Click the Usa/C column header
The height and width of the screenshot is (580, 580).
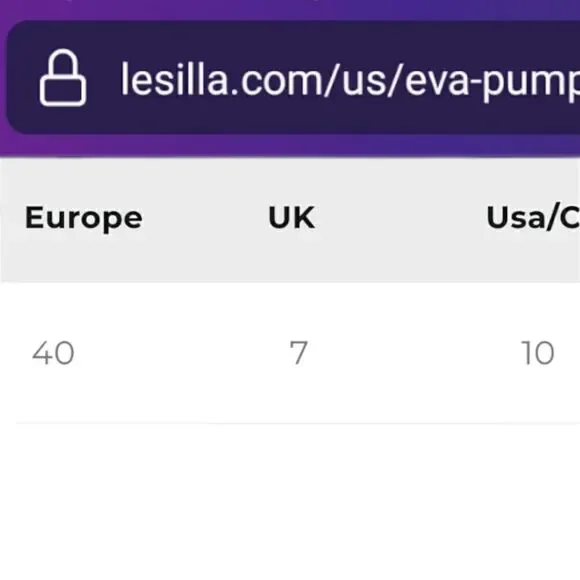click(533, 218)
